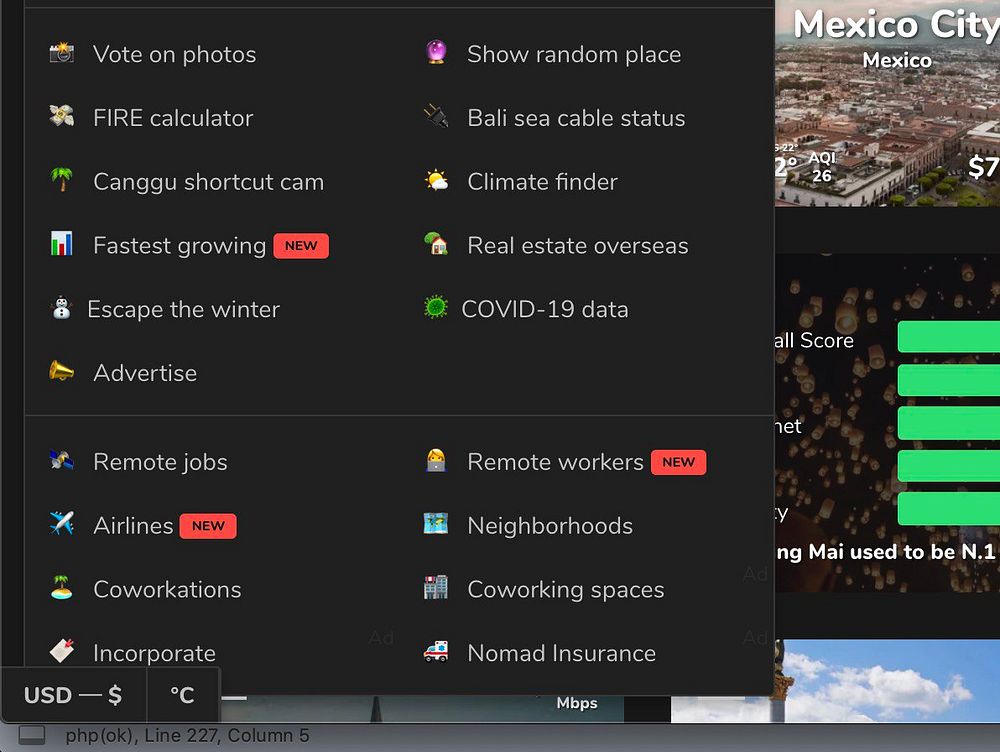The width and height of the screenshot is (1000, 752).
Task: Click the airplane icon beside Airlines
Action: click(62, 524)
